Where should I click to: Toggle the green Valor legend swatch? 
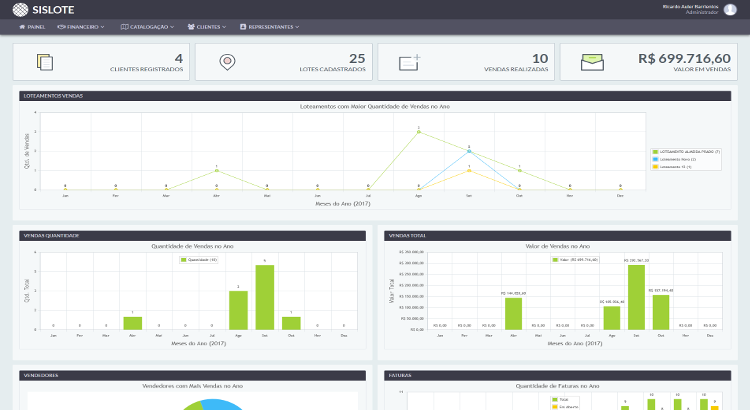pyautogui.click(x=555, y=260)
